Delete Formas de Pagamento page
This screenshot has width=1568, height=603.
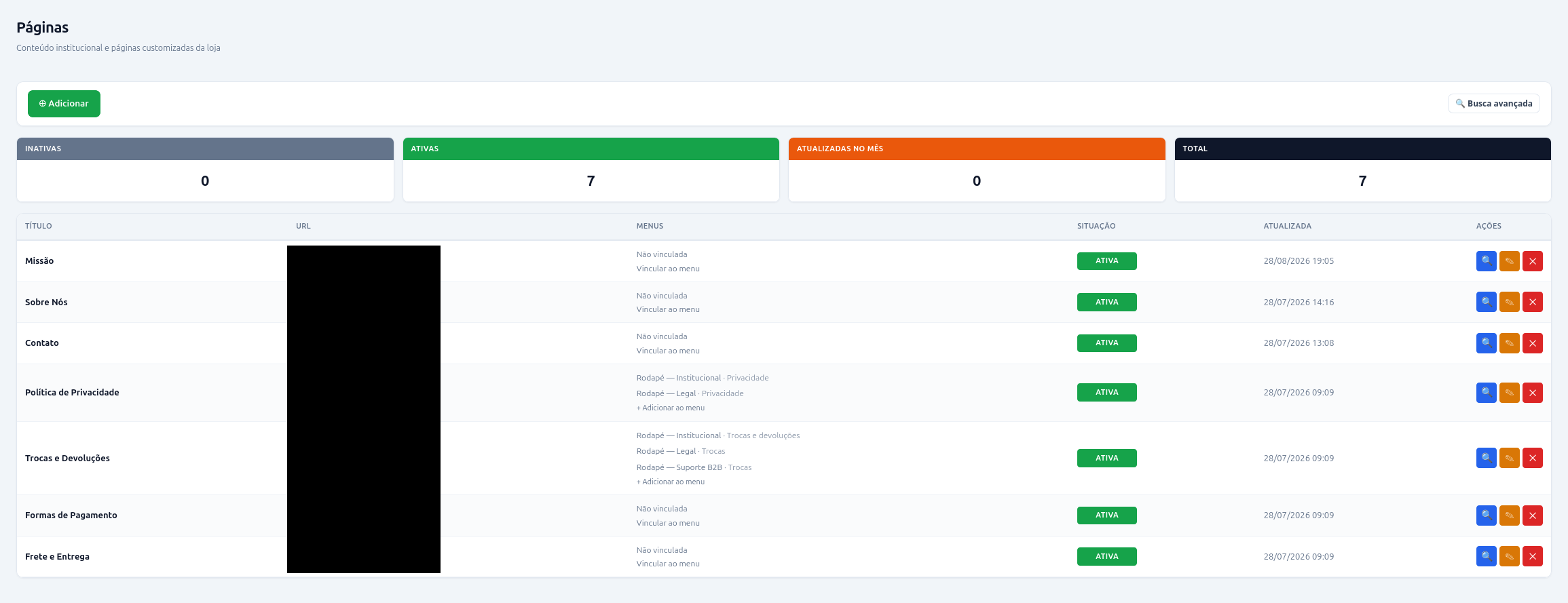(1532, 516)
